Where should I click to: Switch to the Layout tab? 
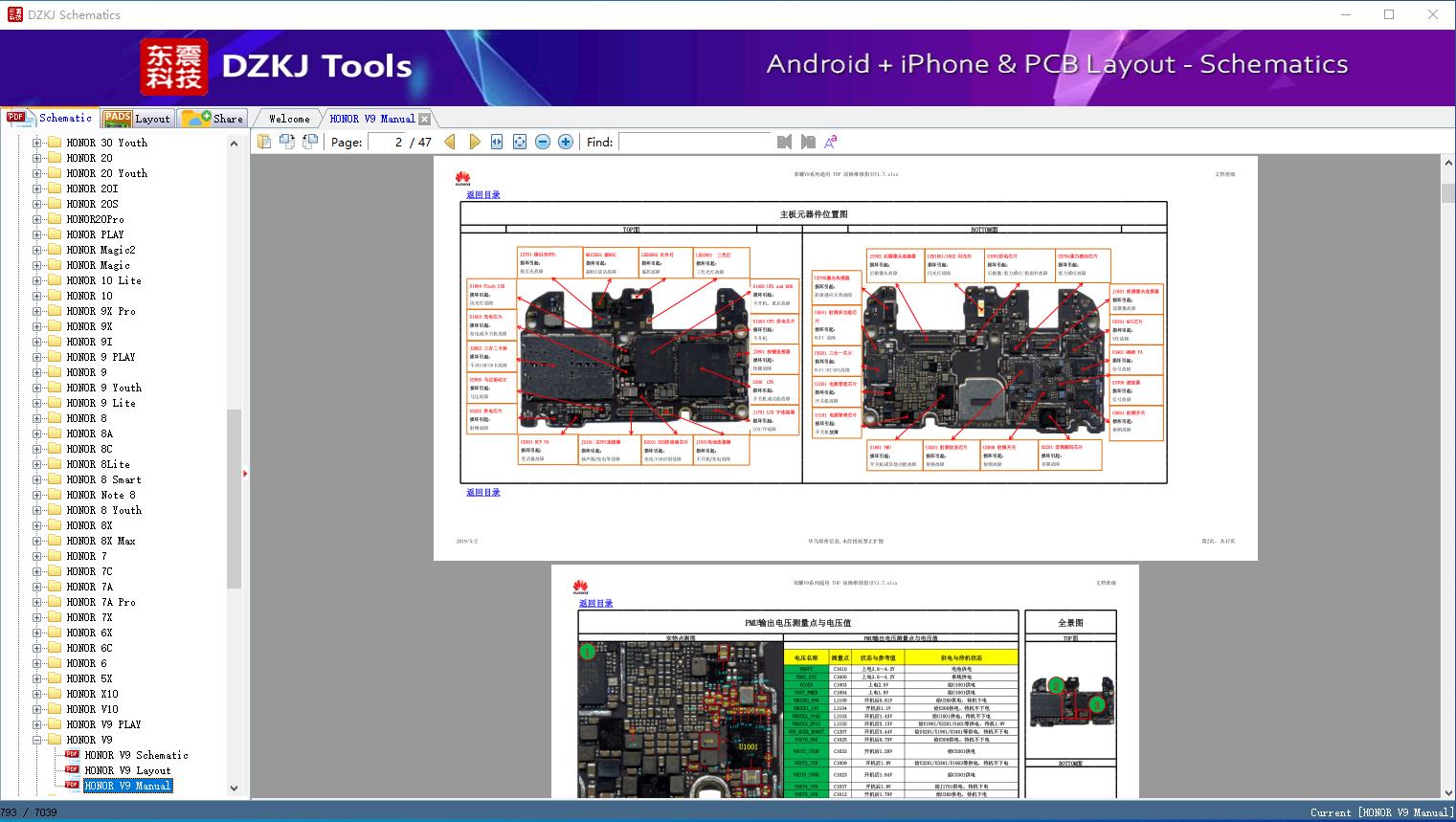(137, 119)
